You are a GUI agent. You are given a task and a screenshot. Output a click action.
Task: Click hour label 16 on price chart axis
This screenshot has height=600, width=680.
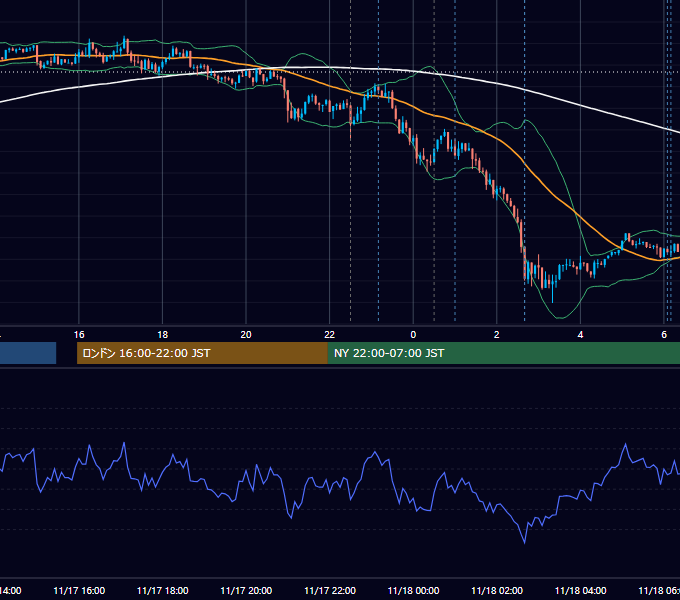pos(79,335)
